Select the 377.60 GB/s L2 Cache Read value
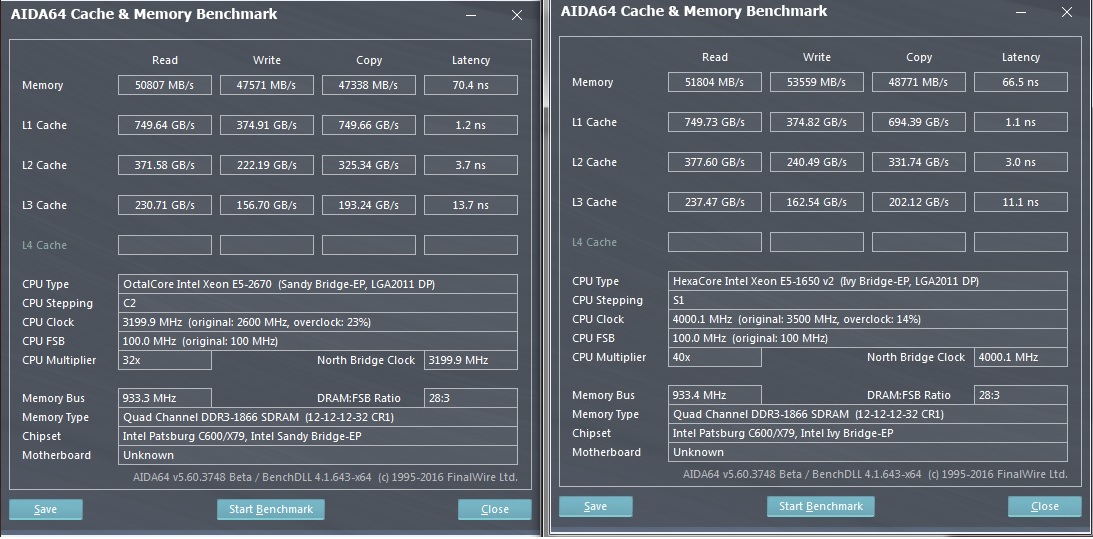Viewport: 1093px width, 539px height. [714, 162]
